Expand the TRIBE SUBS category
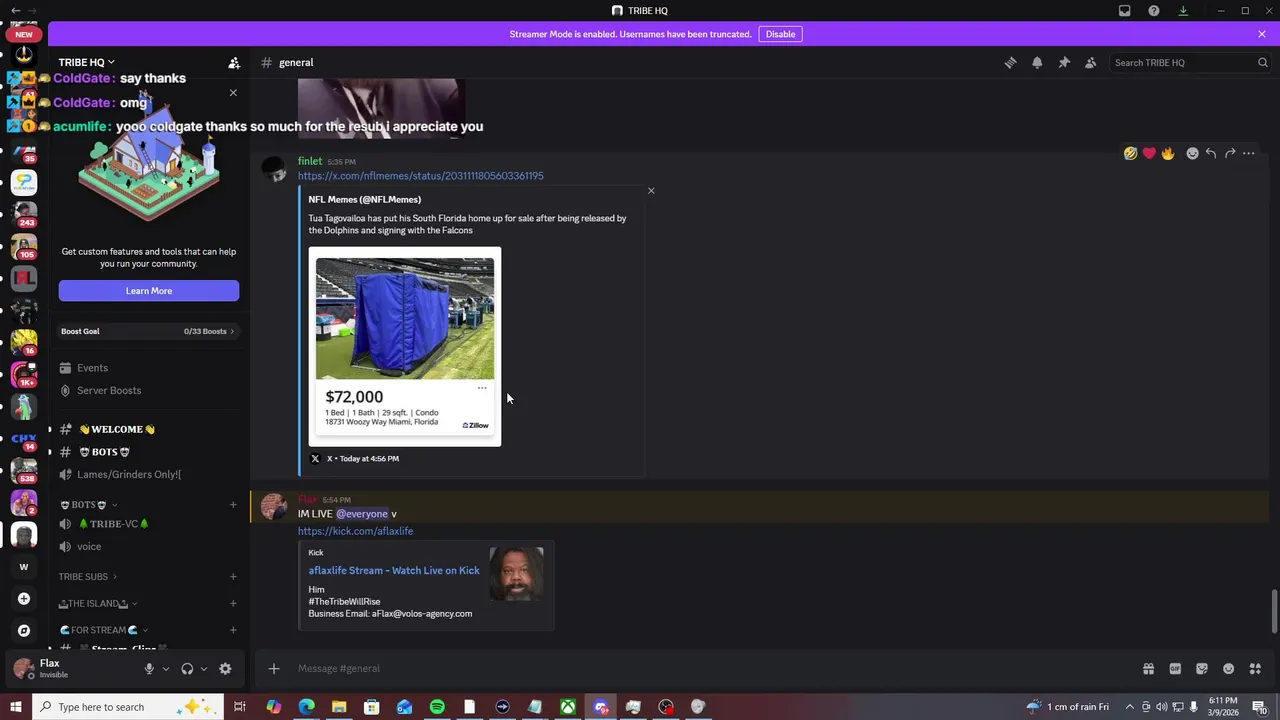This screenshot has height=720, width=1280. click(x=87, y=577)
